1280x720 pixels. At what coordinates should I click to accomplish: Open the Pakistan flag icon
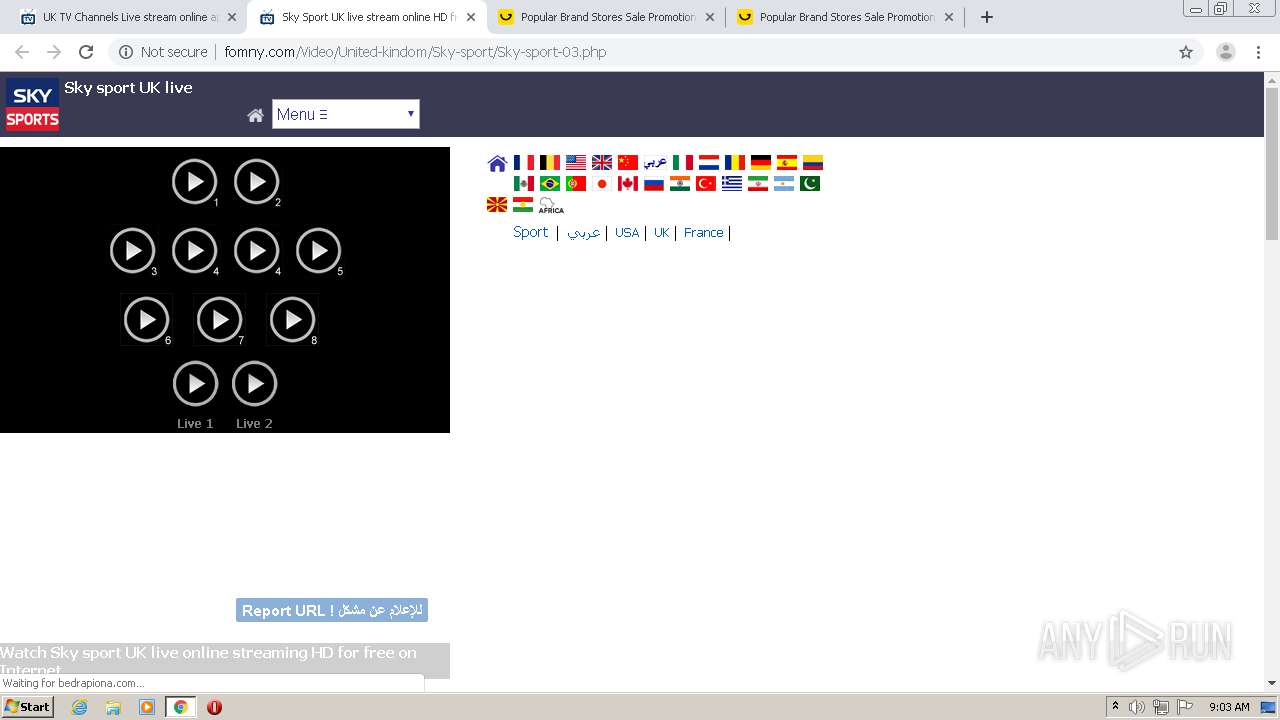(810, 183)
